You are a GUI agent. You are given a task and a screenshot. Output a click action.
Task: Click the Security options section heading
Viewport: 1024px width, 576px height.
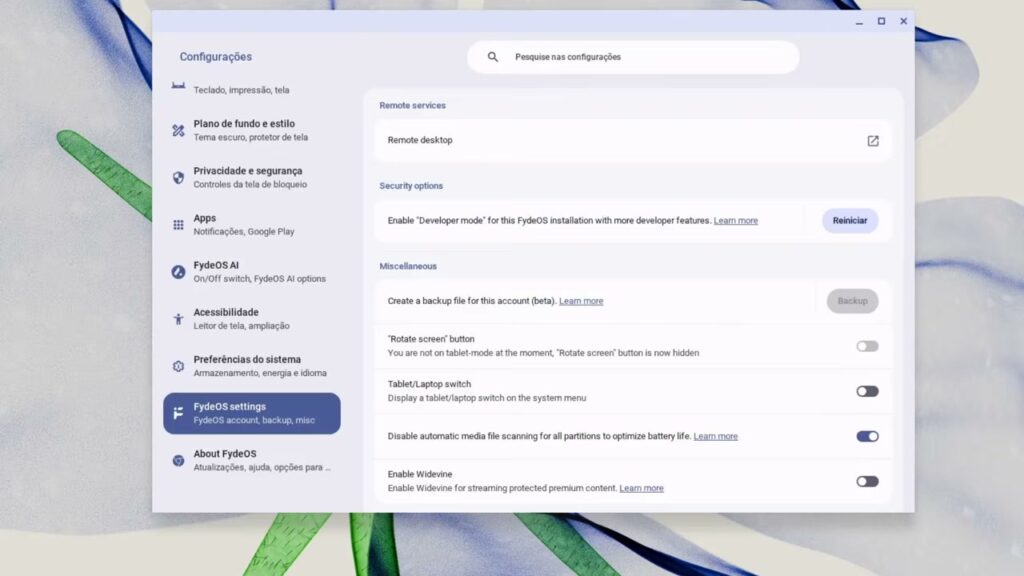pos(411,186)
